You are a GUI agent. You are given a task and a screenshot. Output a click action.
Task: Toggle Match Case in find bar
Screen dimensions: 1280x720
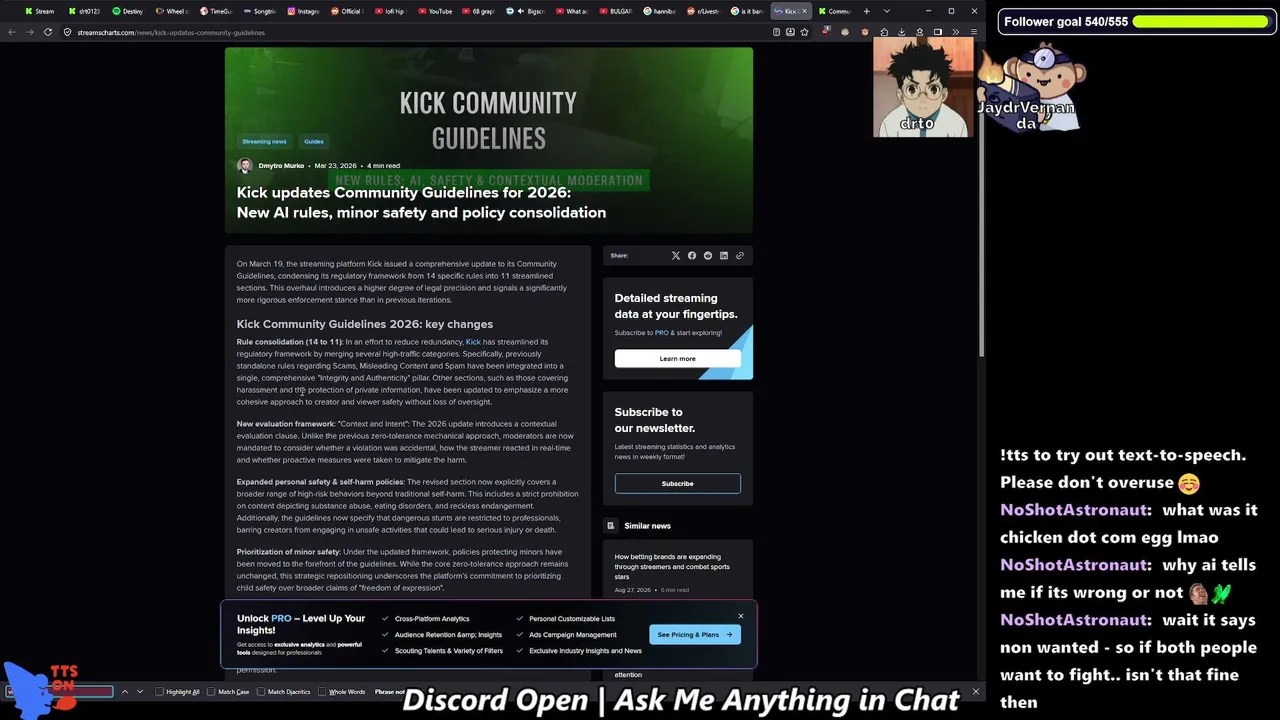pos(229,692)
